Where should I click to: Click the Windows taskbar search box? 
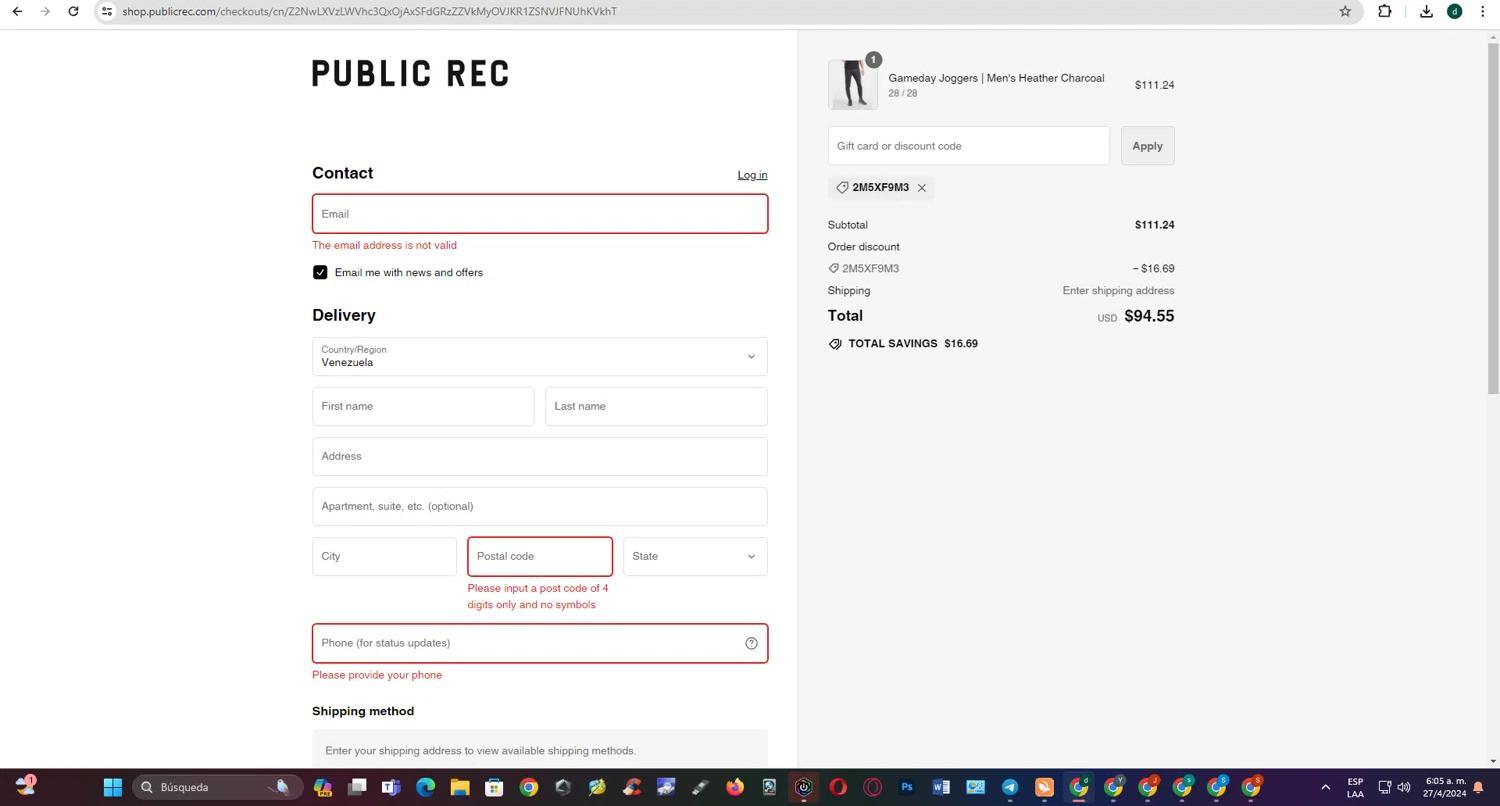click(217, 787)
